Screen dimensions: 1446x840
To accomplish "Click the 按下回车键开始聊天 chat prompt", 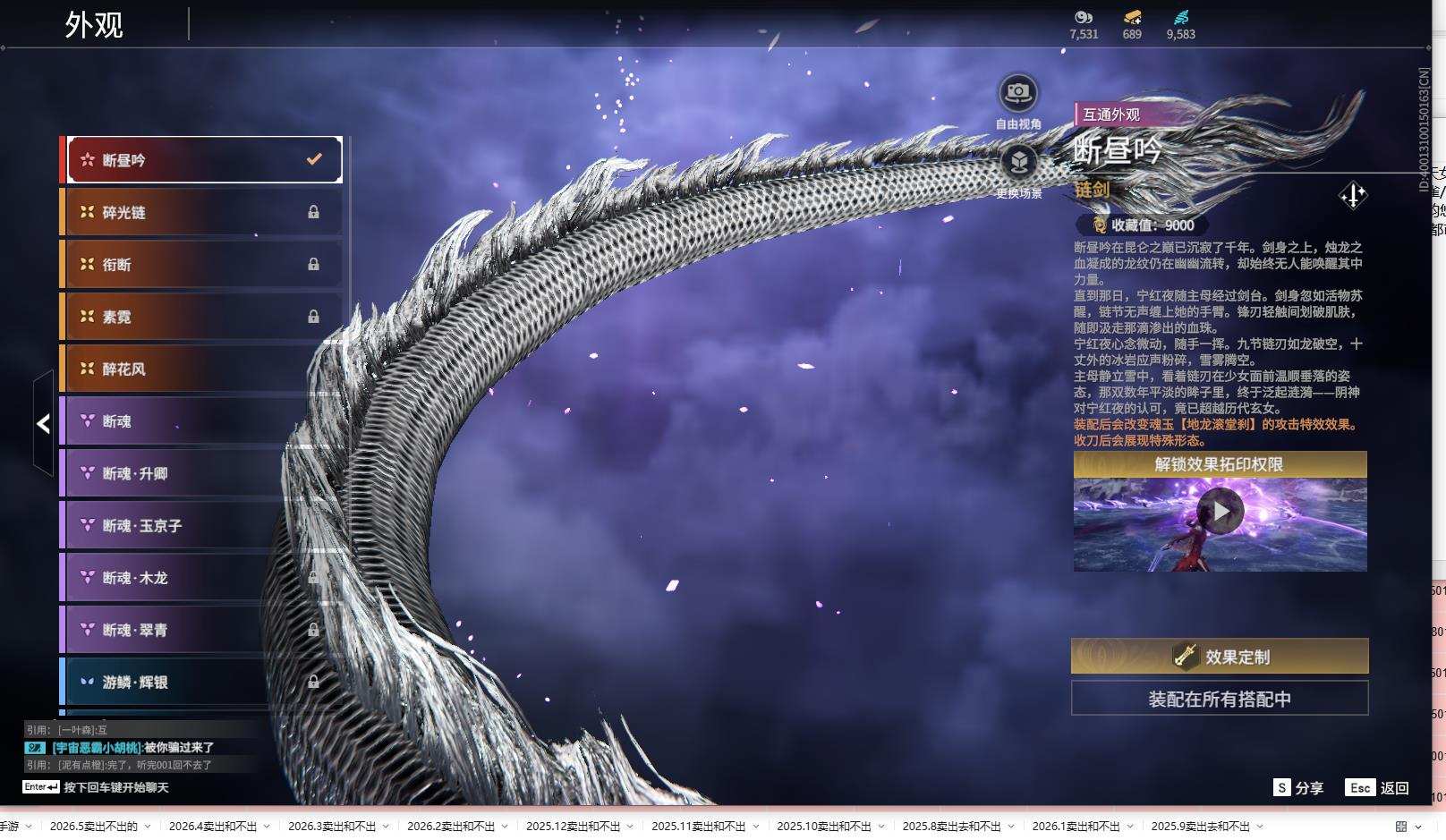I will click(x=116, y=787).
